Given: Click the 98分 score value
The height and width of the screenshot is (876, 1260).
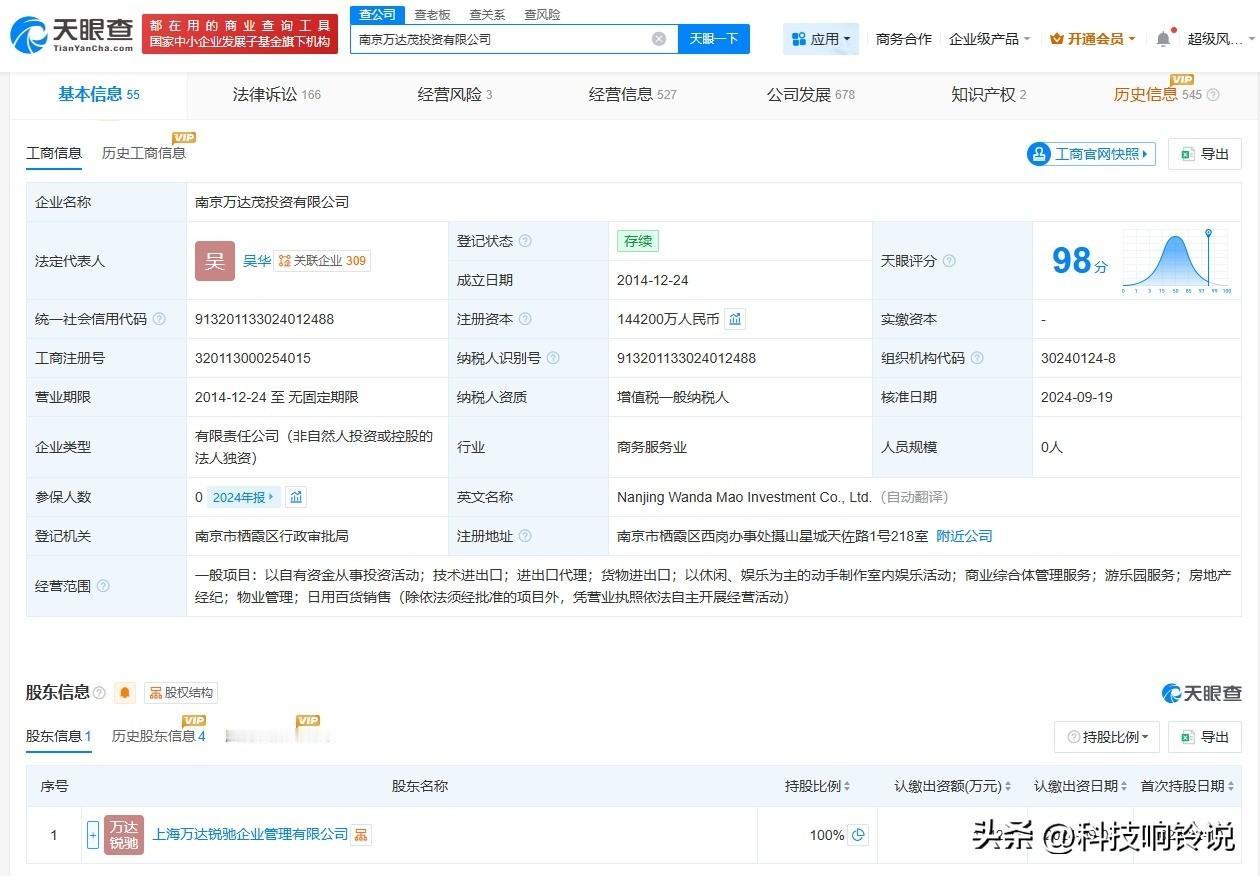Looking at the screenshot, I should [x=1080, y=261].
